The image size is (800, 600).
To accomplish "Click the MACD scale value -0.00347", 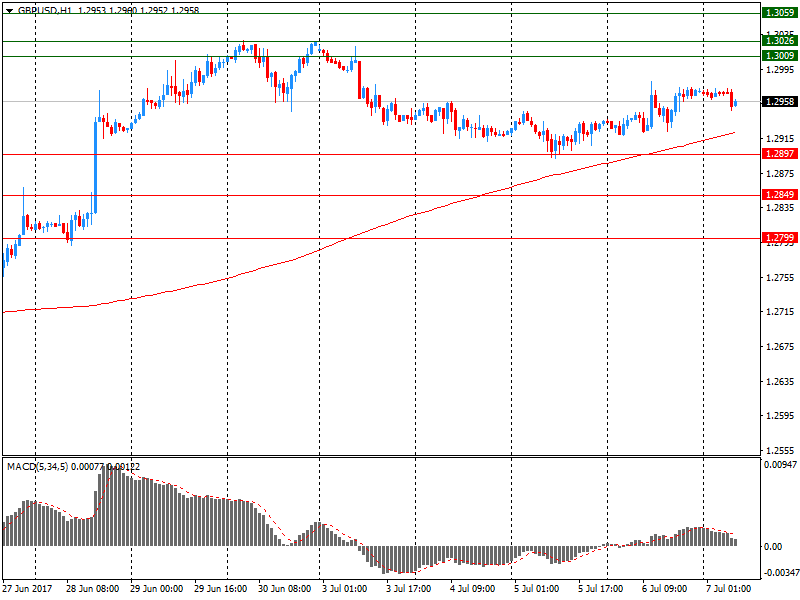I will pyautogui.click(x=780, y=573).
